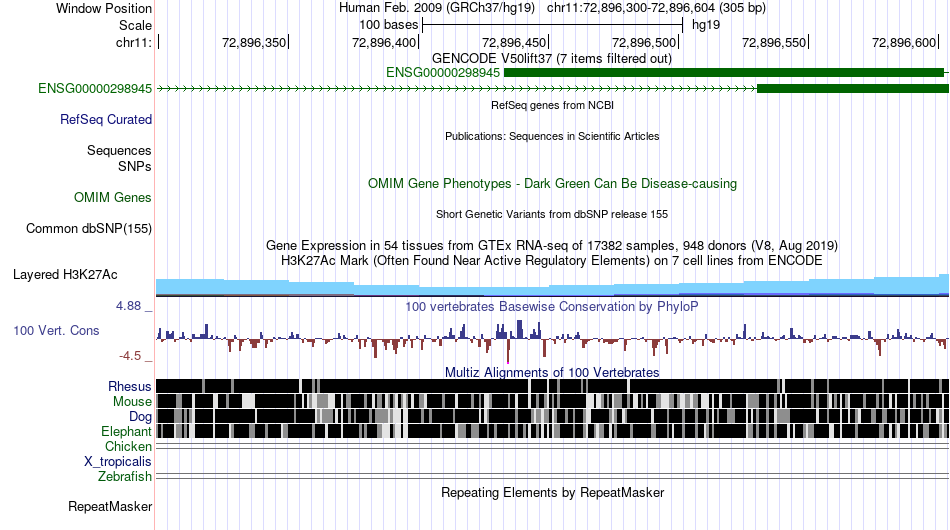This screenshot has height=530, width=950.
Task: Click the Common dbSNP(155) track label
Action: point(89,228)
